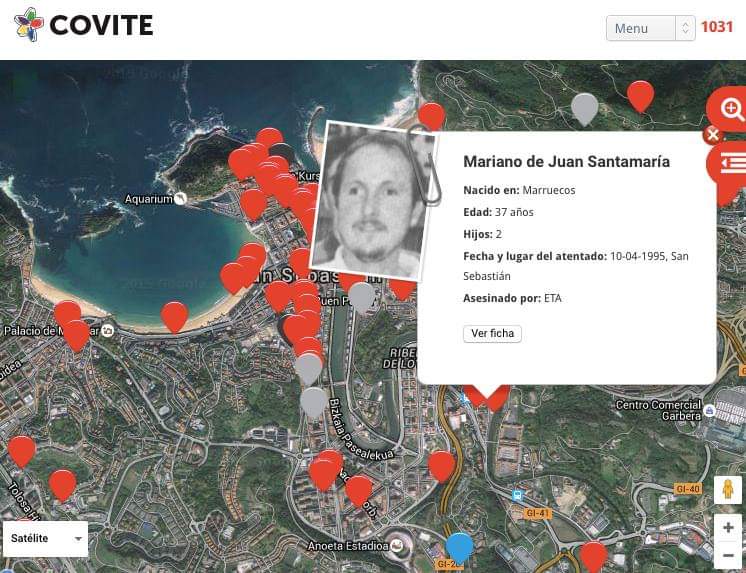This screenshot has width=746, height=573.
Task: Click Mariano de Juan Santamaría's photo
Action: point(372,201)
